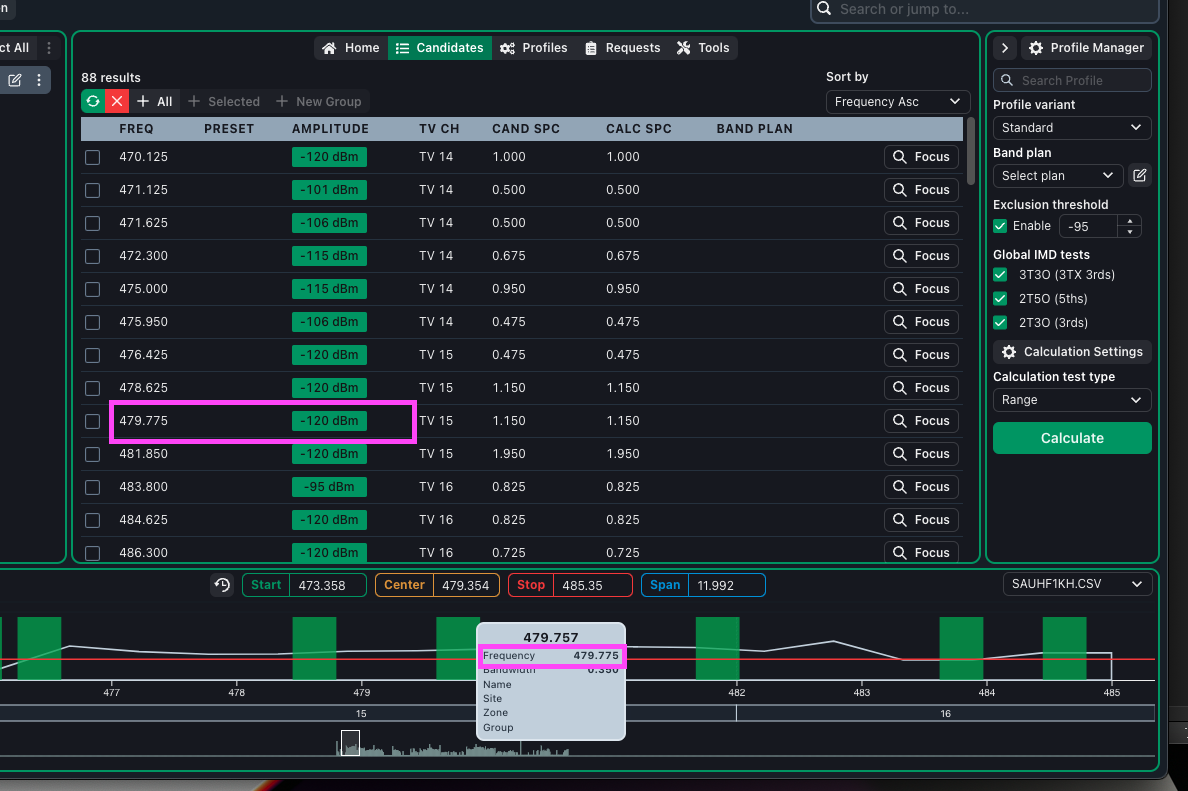Image resolution: width=1188 pixels, height=791 pixels.
Task: Click the candidates table vertical scrollbar
Action: pyautogui.click(x=970, y=150)
